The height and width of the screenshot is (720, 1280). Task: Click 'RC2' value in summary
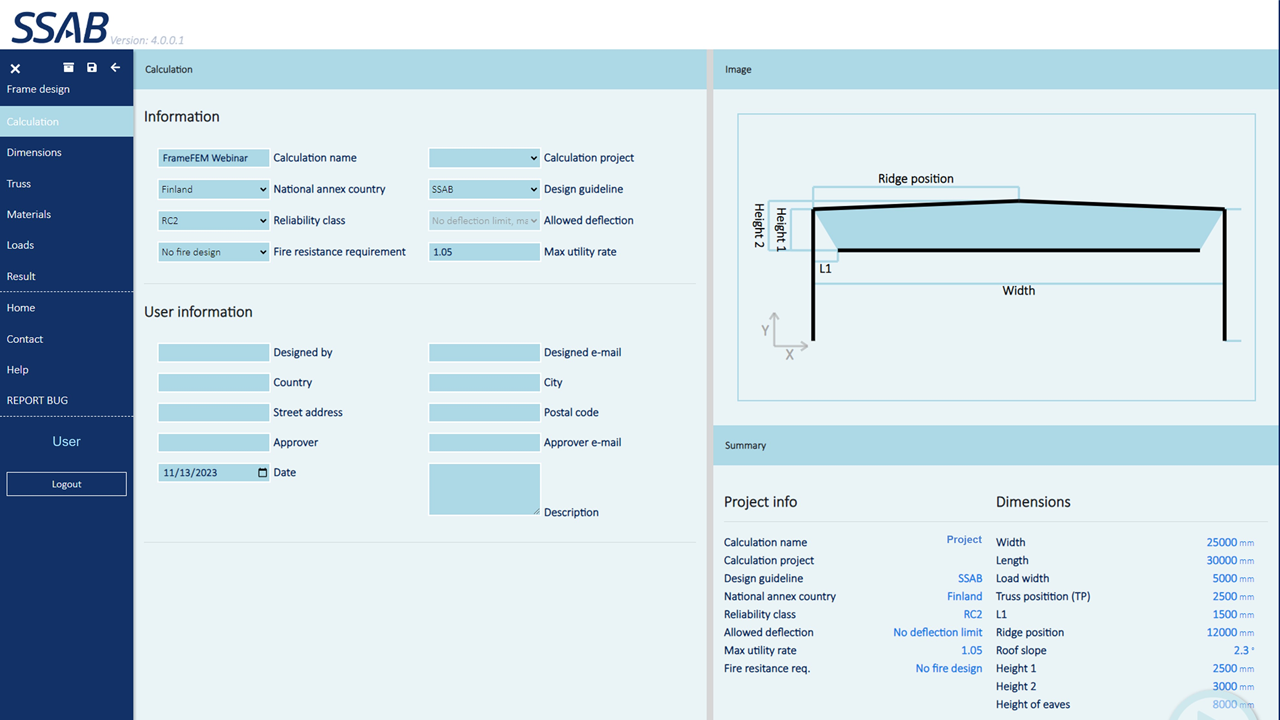point(973,615)
